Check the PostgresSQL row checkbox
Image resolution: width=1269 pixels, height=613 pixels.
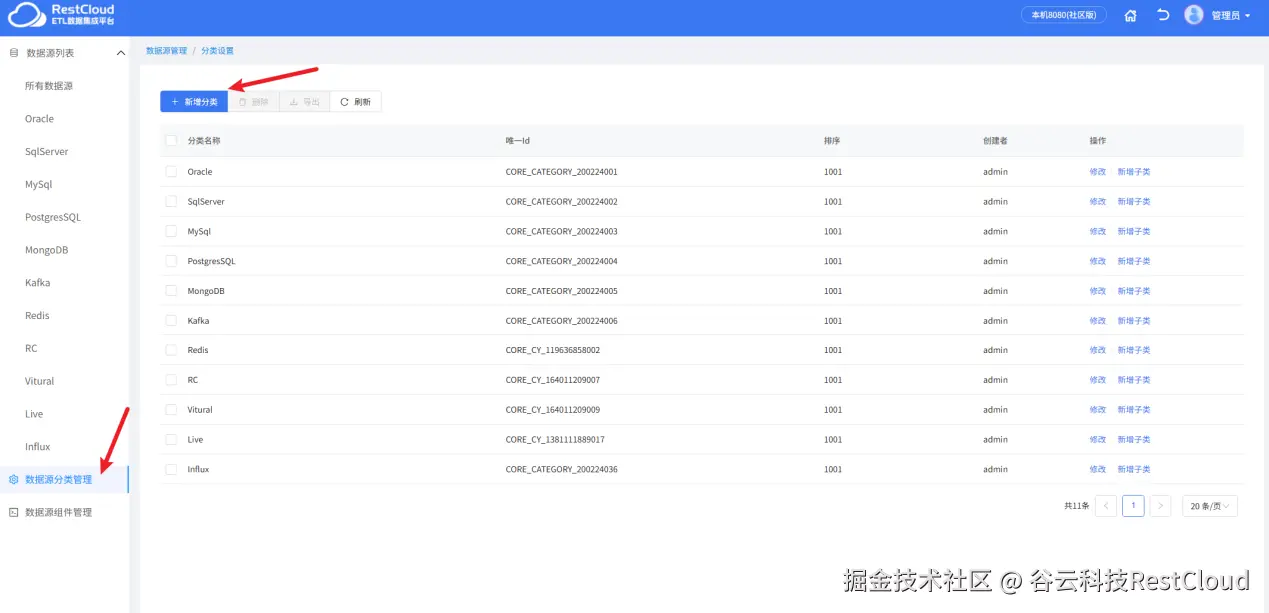(x=171, y=261)
